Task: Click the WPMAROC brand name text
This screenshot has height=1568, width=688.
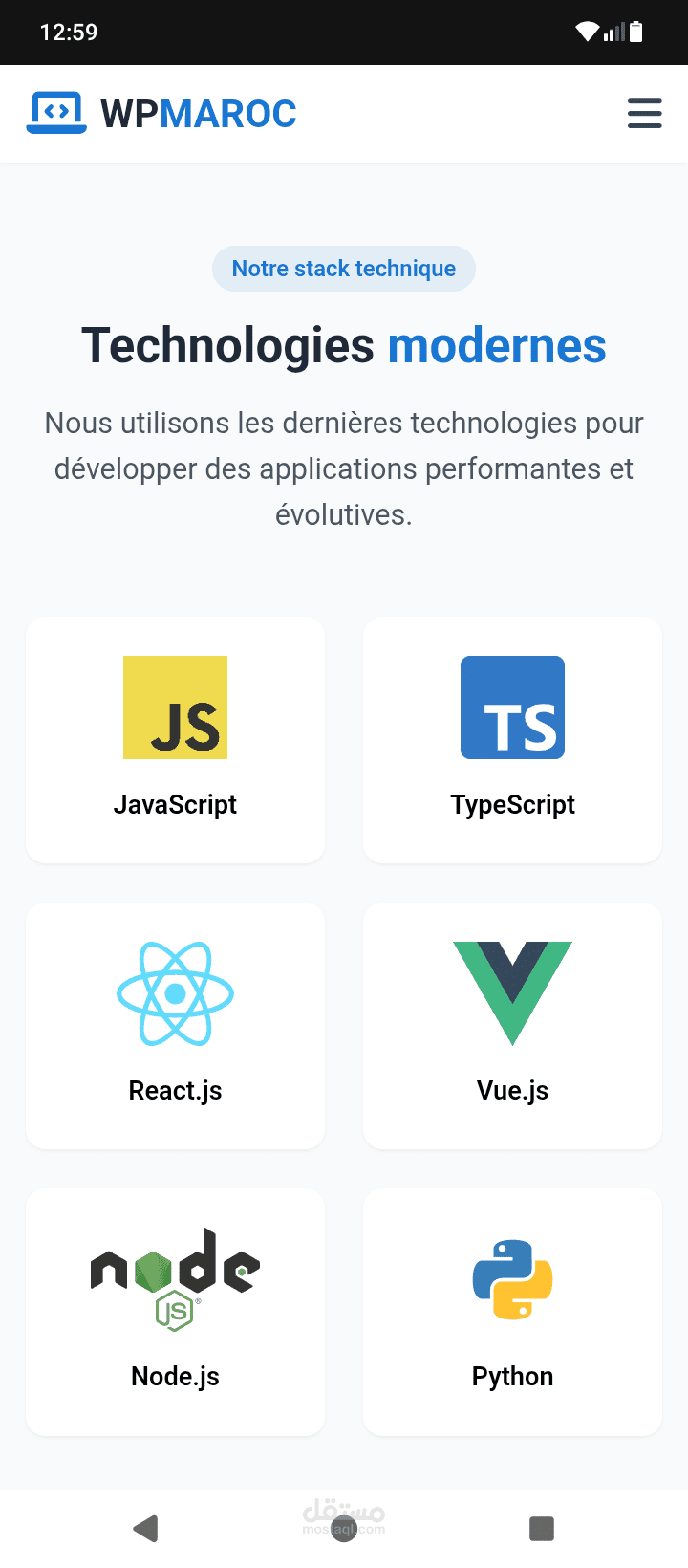Action: tap(199, 114)
